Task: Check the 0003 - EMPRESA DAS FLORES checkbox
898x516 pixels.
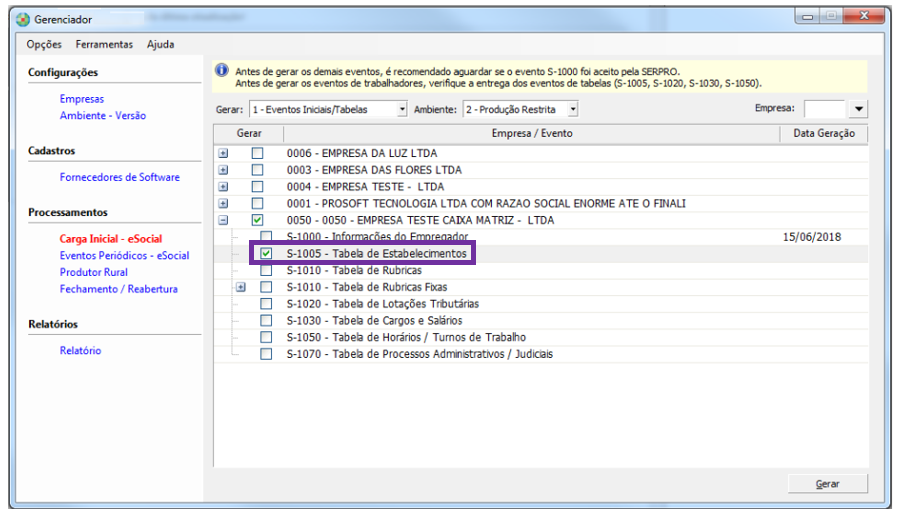Action: click(258, 170)
